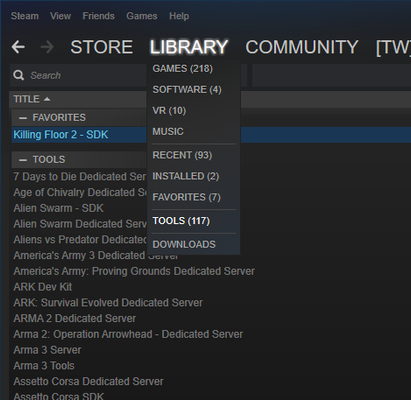Screen dimensions: 411x400
Task: Click the back navigation arrow
Action: click(x=18, y=47)
